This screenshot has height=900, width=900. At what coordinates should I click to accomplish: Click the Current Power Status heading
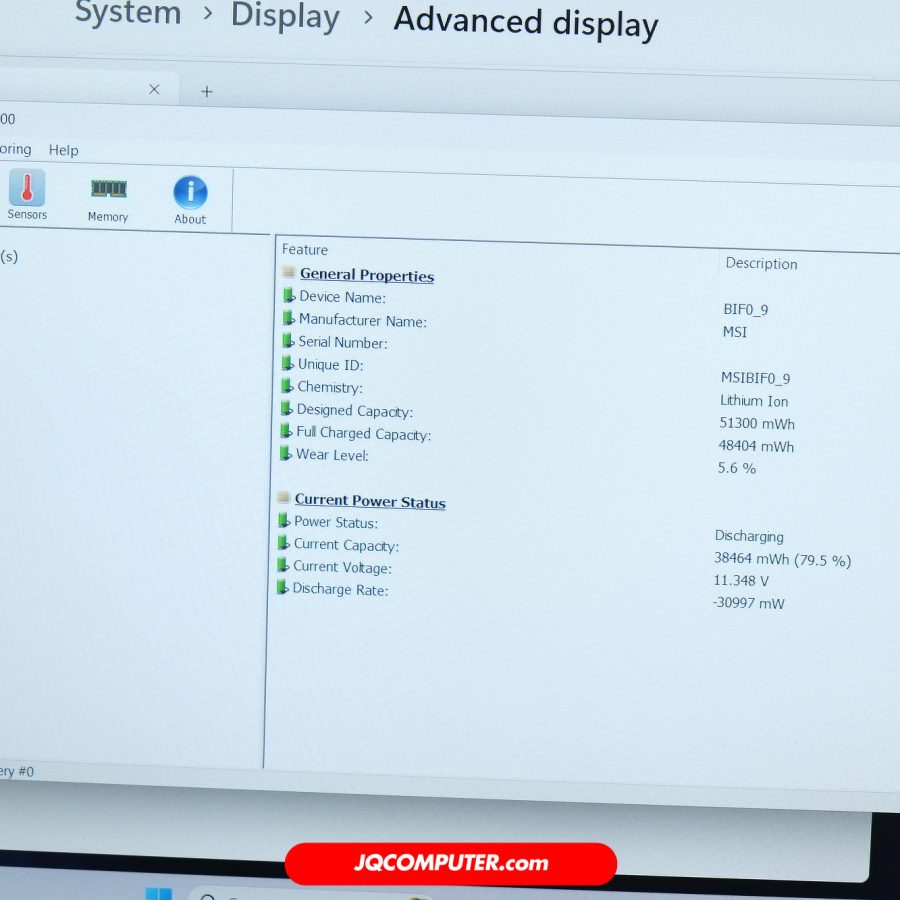tap(370, 501)
